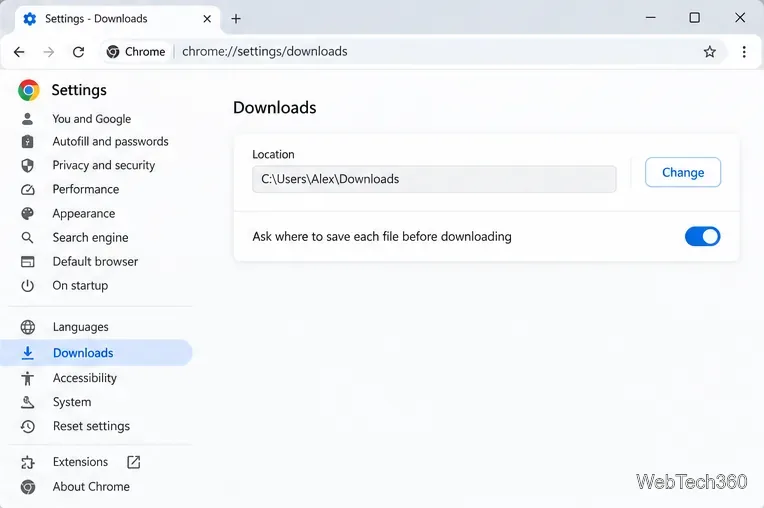Click the About Chrome logo icon

pyautogui.click(x=28, y=487)
